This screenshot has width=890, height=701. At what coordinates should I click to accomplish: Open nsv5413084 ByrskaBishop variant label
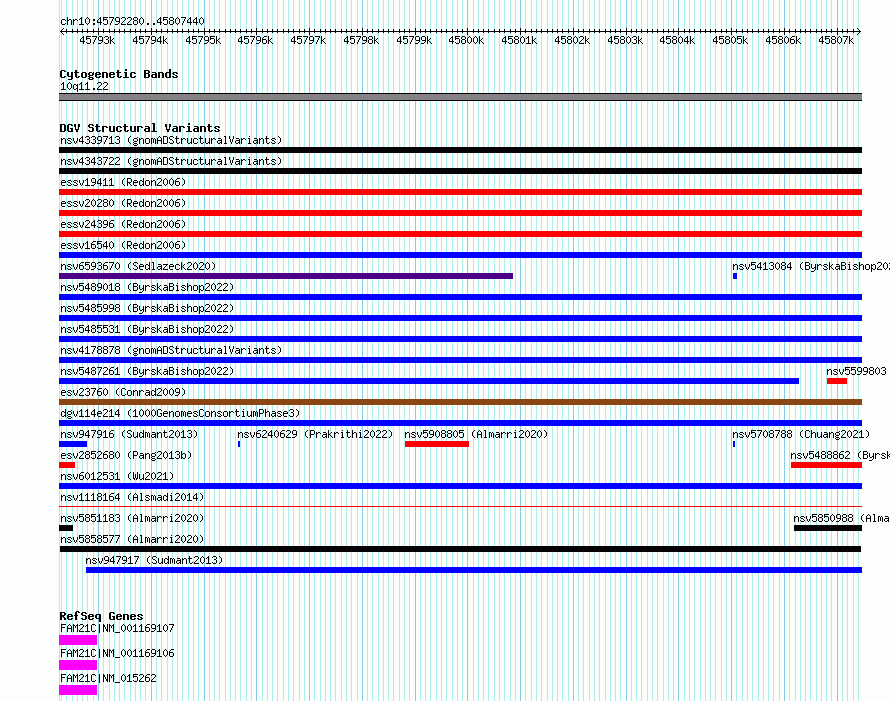point(811,266)
